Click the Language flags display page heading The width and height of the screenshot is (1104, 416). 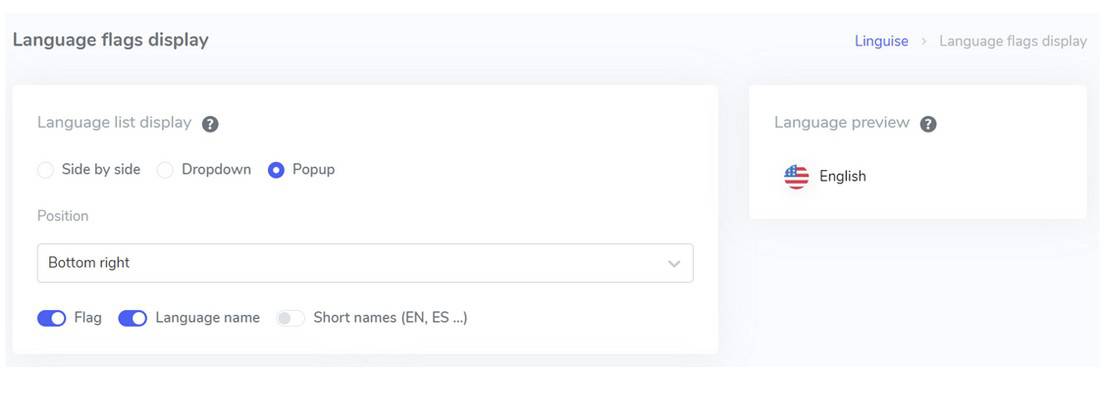(111, 39)
